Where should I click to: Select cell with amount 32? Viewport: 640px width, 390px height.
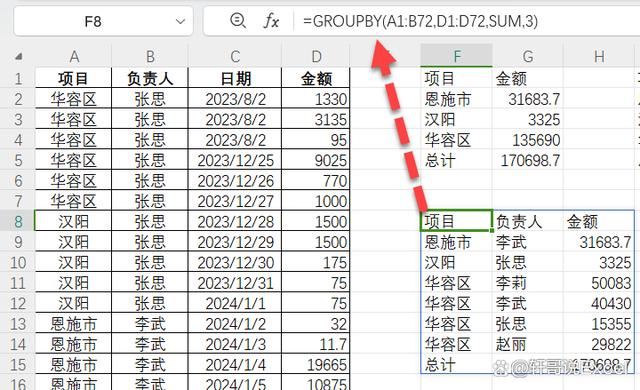[x=316, y=324]
